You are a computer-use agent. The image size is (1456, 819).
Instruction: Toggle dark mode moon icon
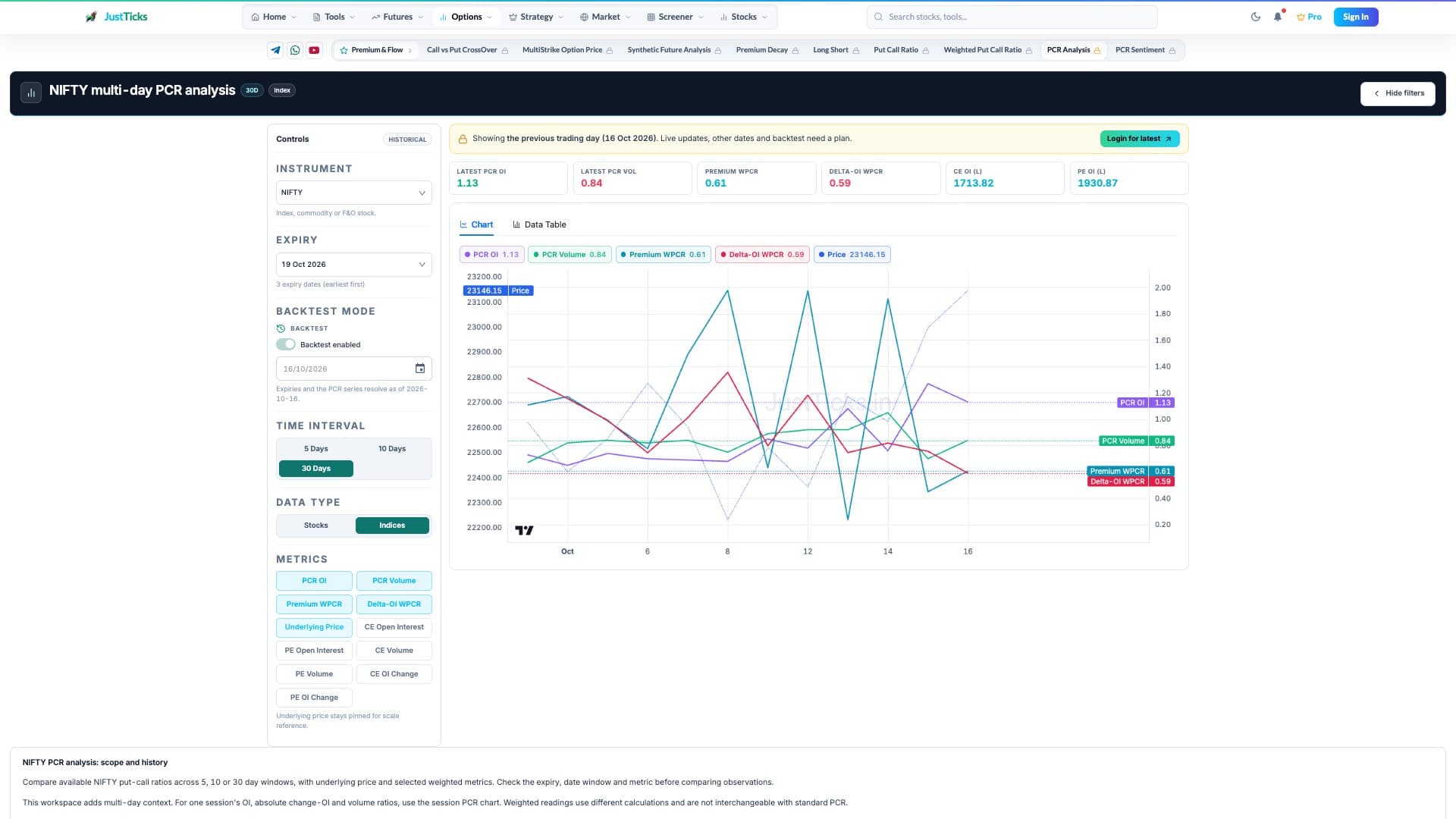click(1256, 17)
